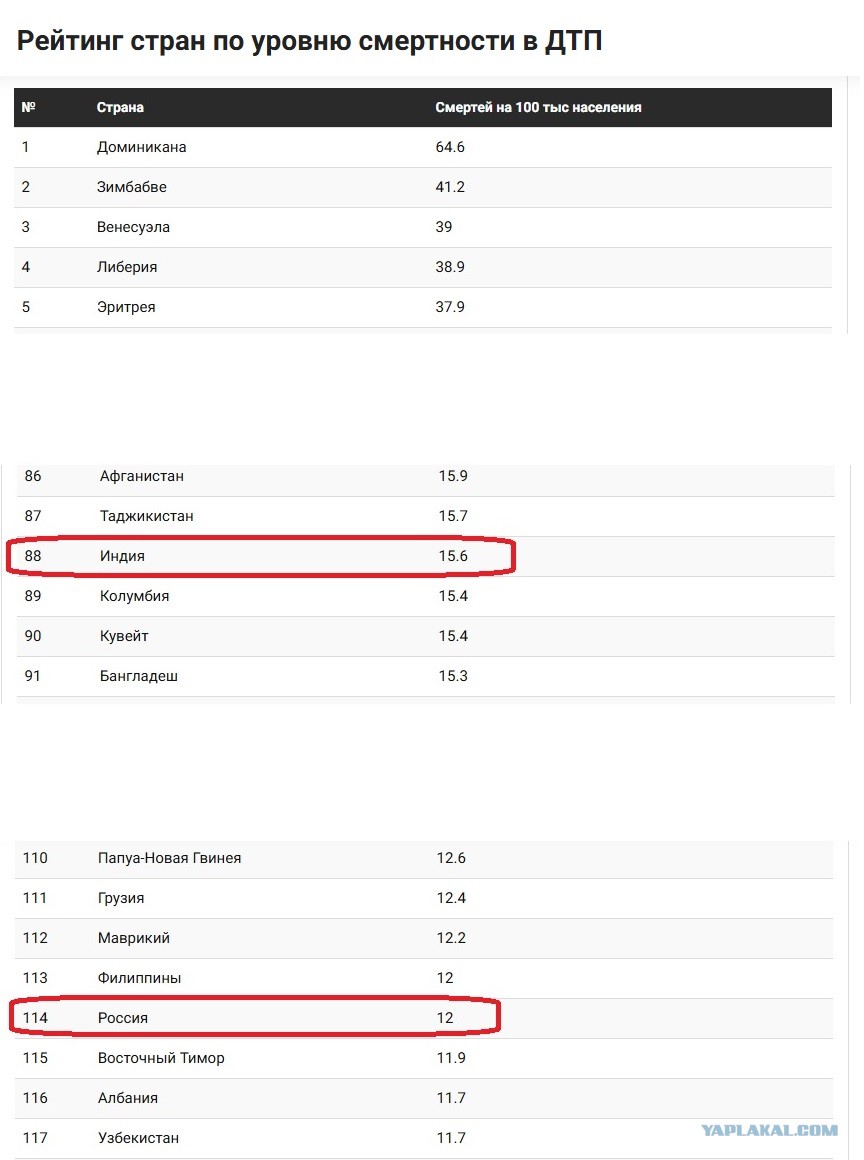Select the Грузия row
The image size is (864, 1160).
(x=424, y=899)
